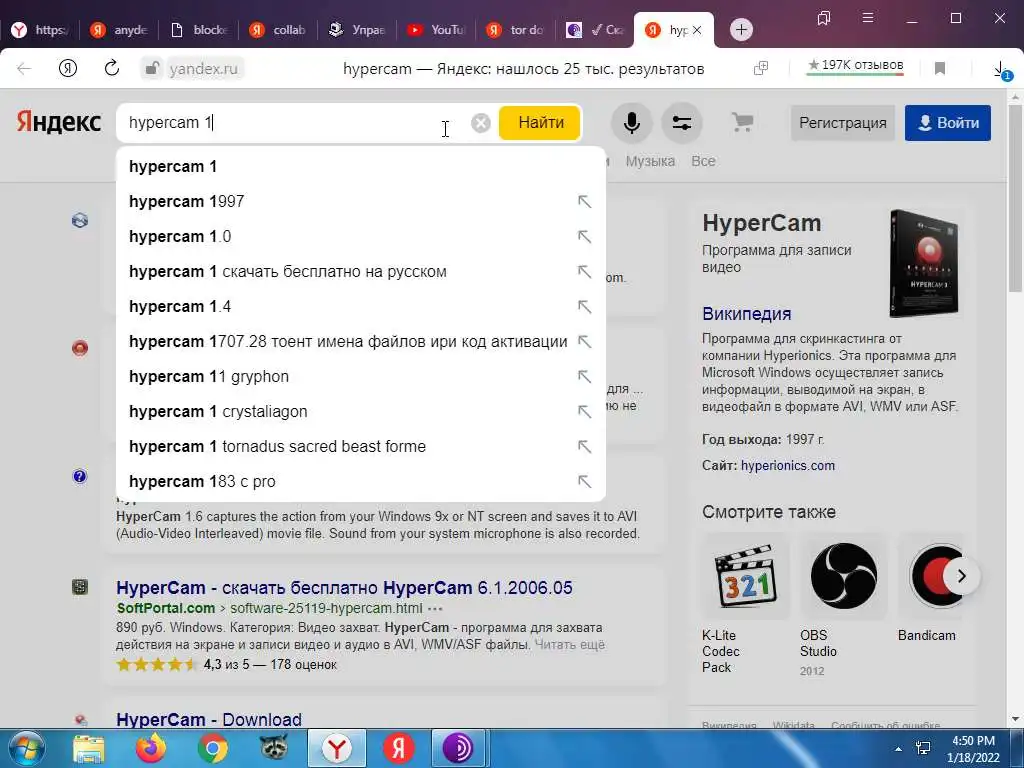Click the 197K отзывов rating badge

point(856,65)
